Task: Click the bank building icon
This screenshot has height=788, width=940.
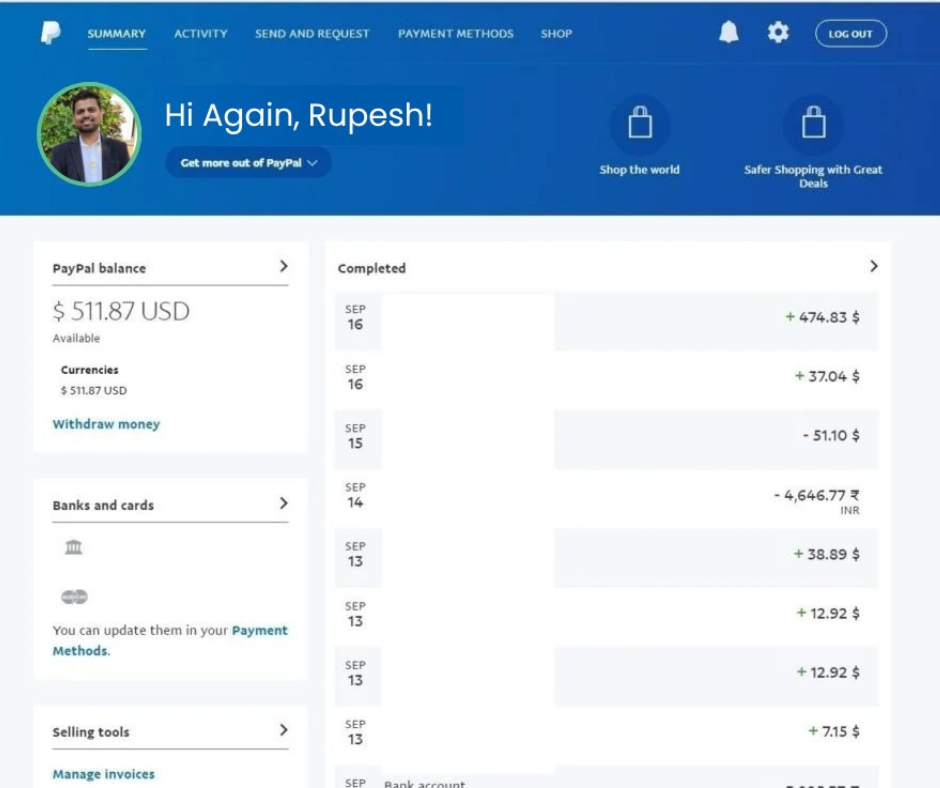Action: 73,547
